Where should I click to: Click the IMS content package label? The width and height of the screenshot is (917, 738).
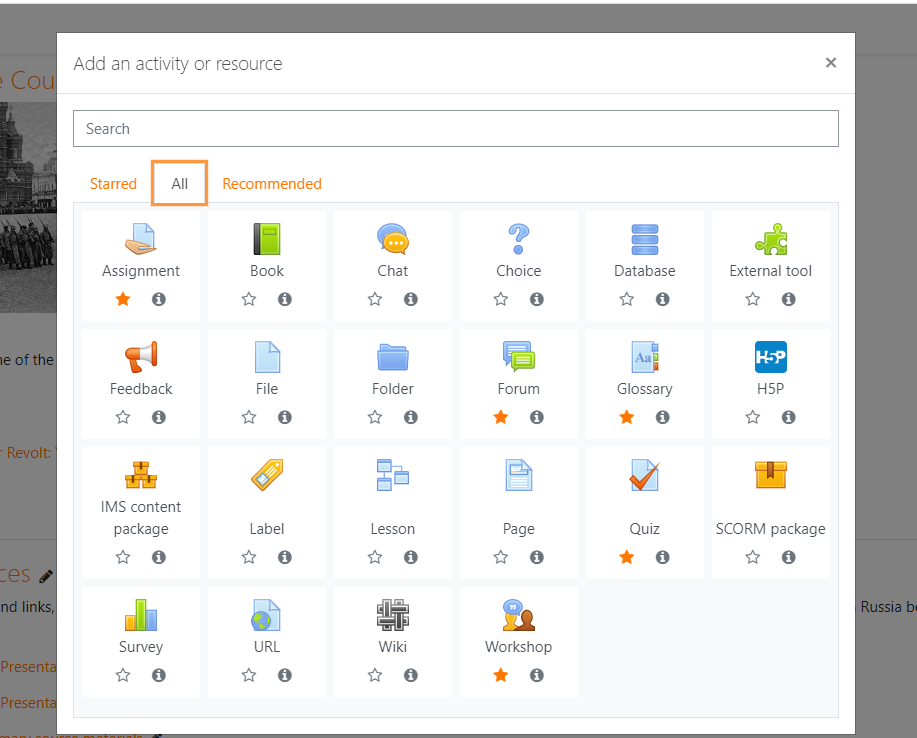click(141, 518)
